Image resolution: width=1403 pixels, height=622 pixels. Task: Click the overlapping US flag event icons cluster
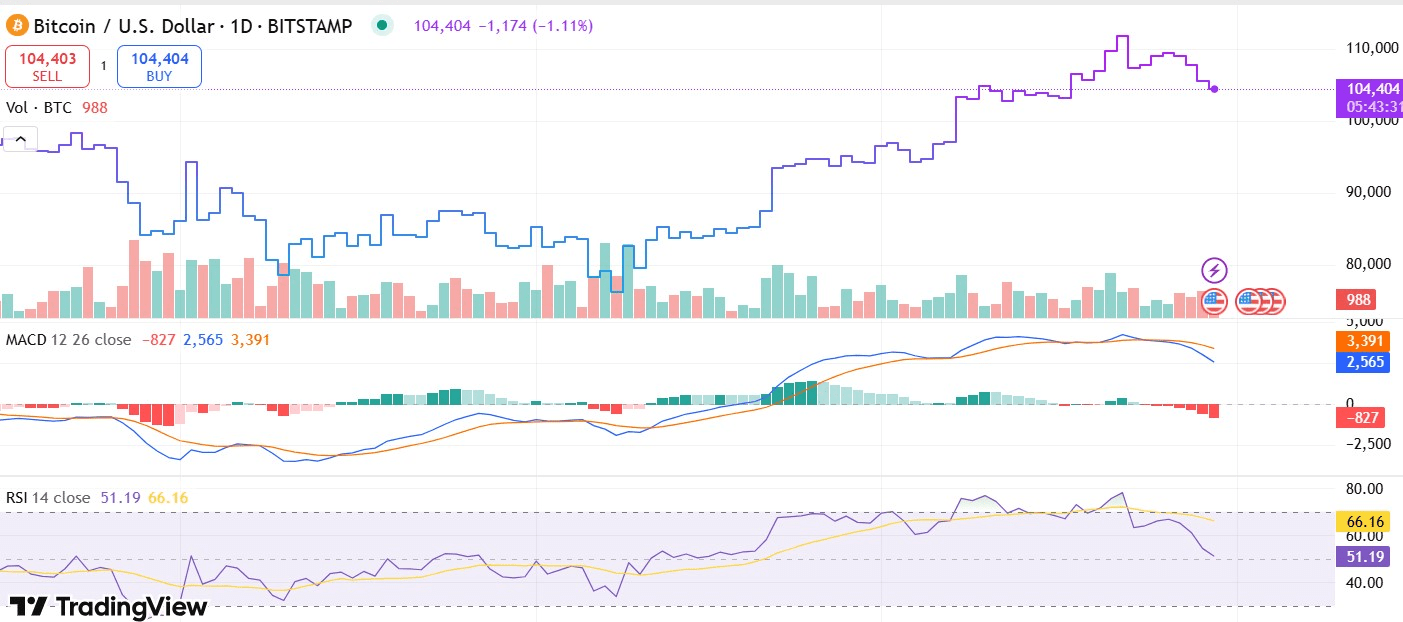coord(1259,301)
